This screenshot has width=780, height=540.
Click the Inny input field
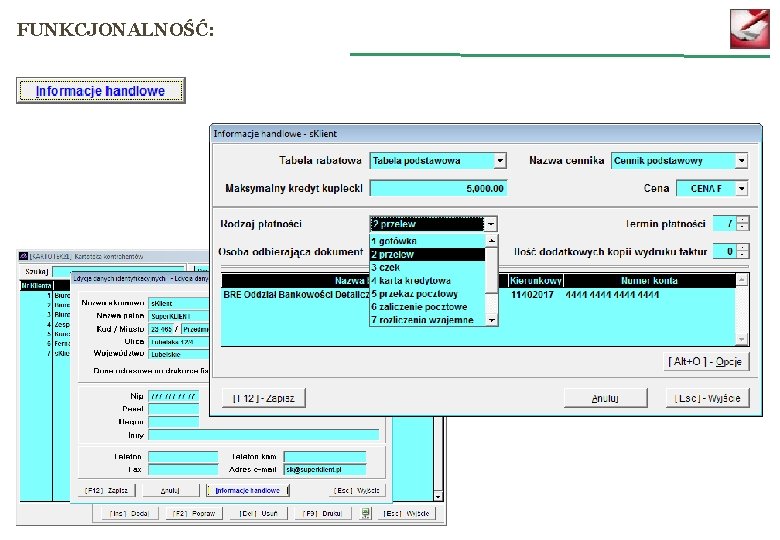(x=264, y=435)
